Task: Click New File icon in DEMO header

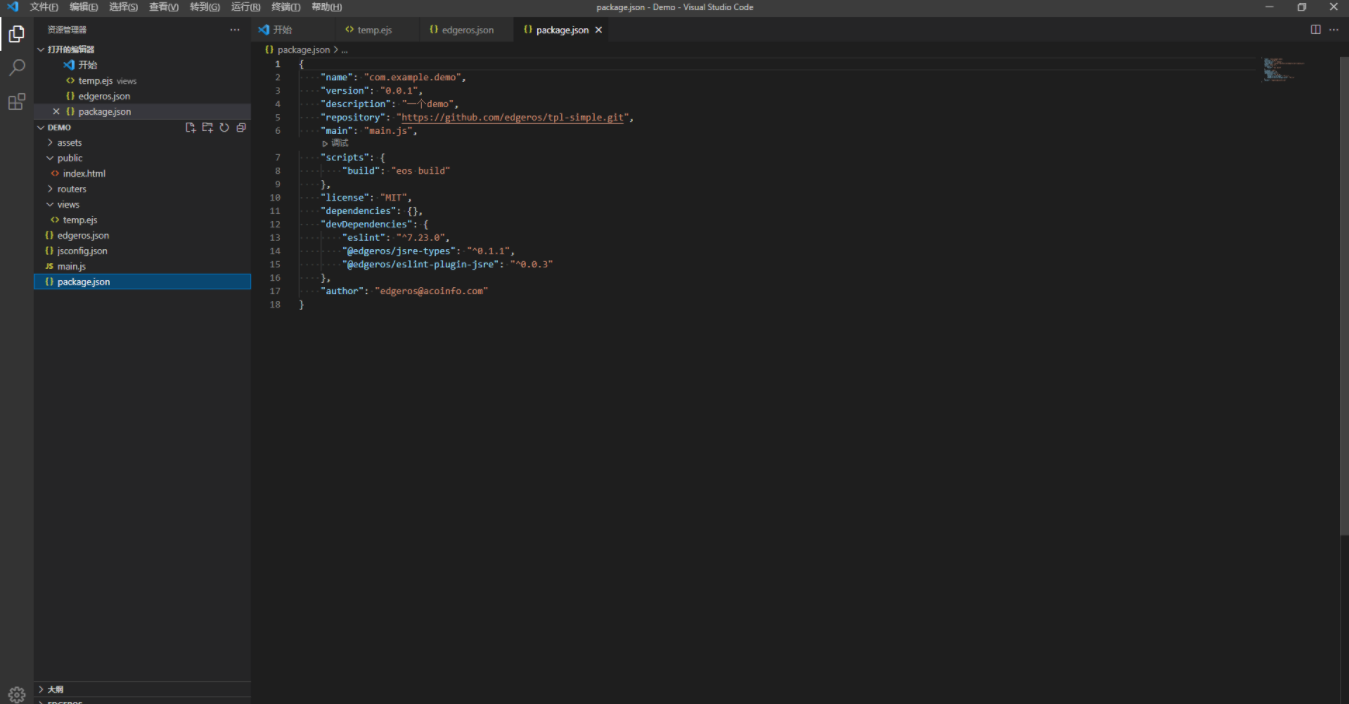Action: tap(190, 128)
